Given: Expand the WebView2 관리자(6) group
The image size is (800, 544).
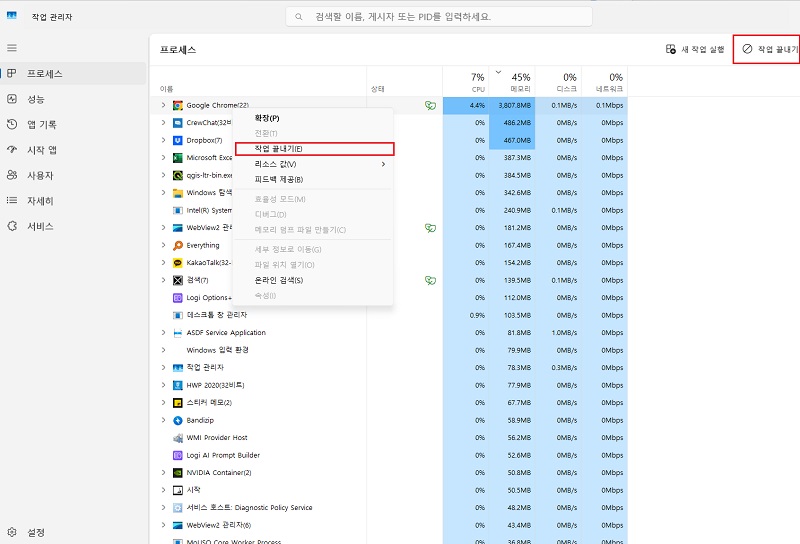Looking at the screenshot, I should pos(163,525).
